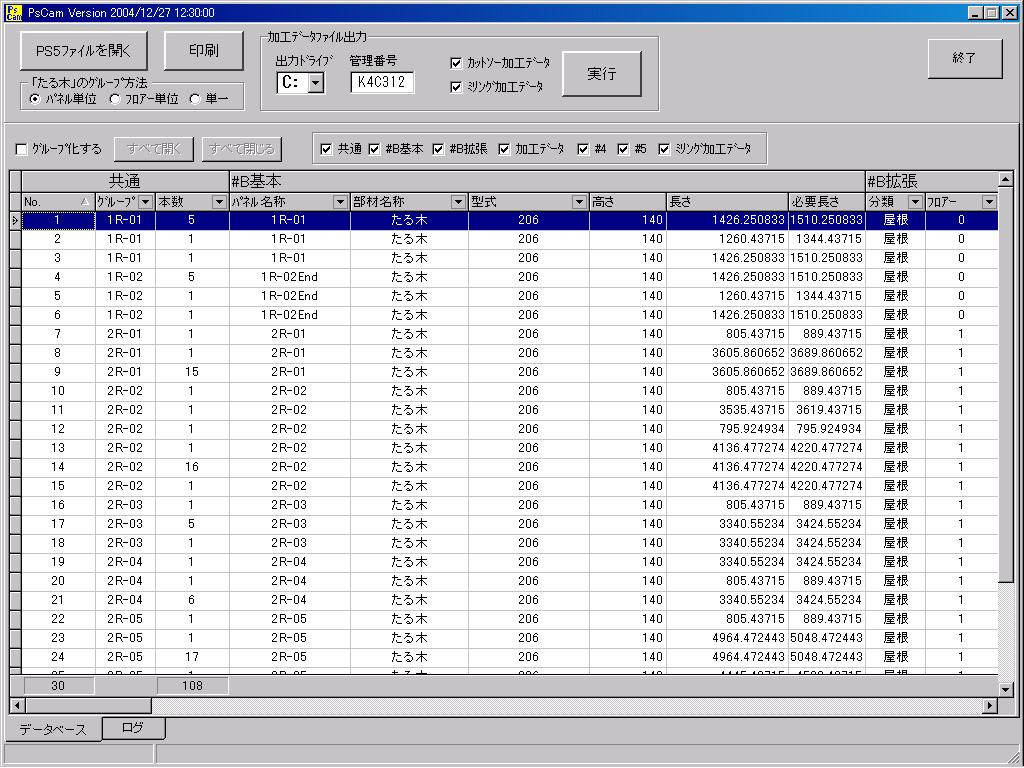1024x768 pixels.
Task: Click the 終了 exit button
Action: (x=964, y=59)
